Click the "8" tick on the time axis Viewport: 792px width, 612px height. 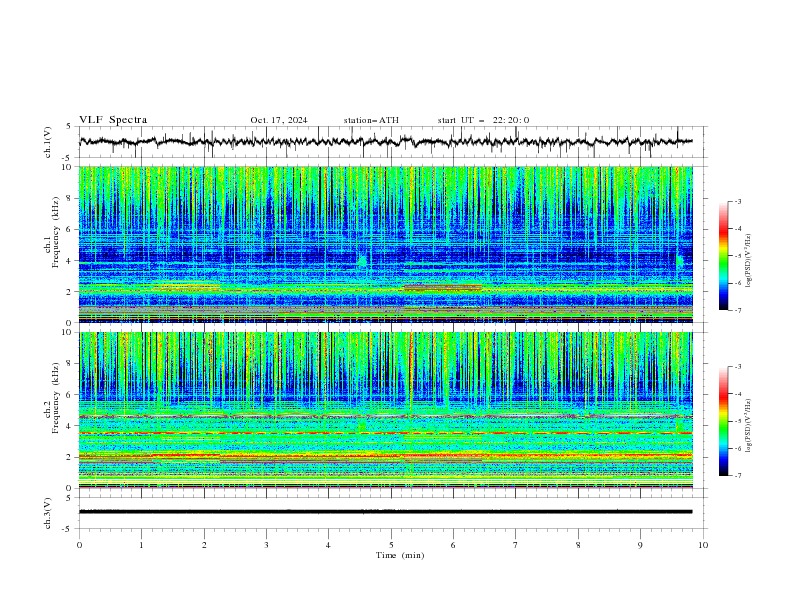578,545
